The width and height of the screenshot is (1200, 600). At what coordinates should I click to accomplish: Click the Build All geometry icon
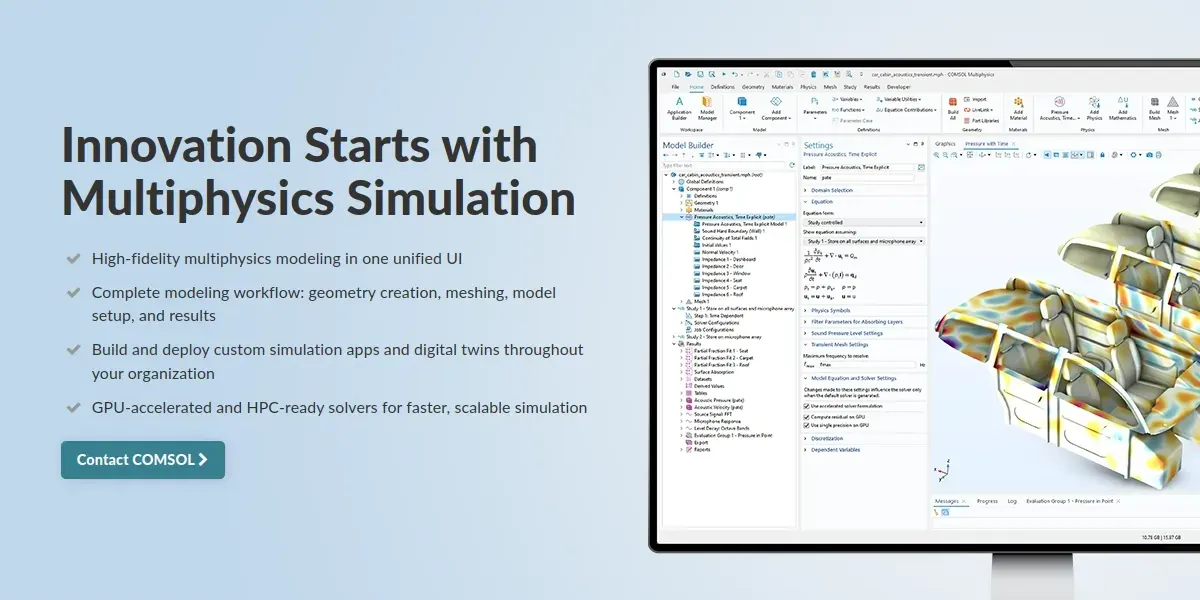point(953,108)
